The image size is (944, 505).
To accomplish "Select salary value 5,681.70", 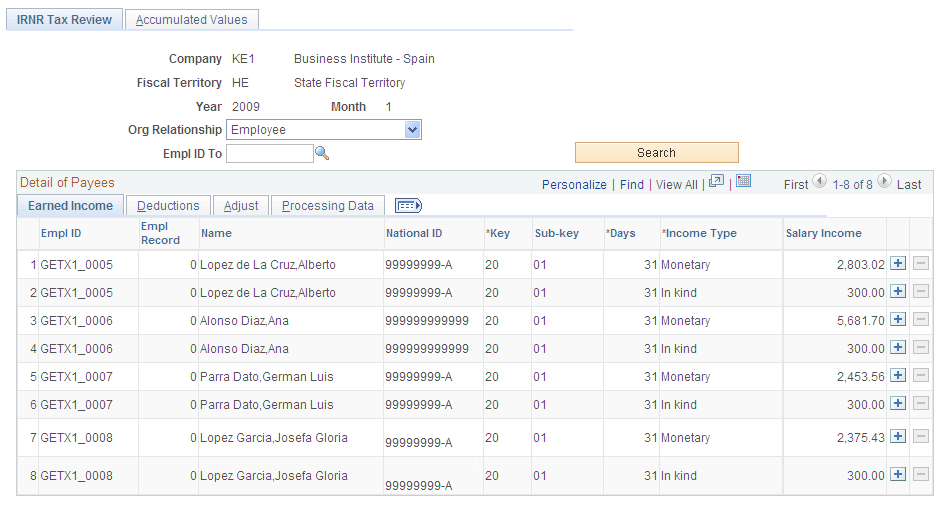I will (x=861, y=321).
